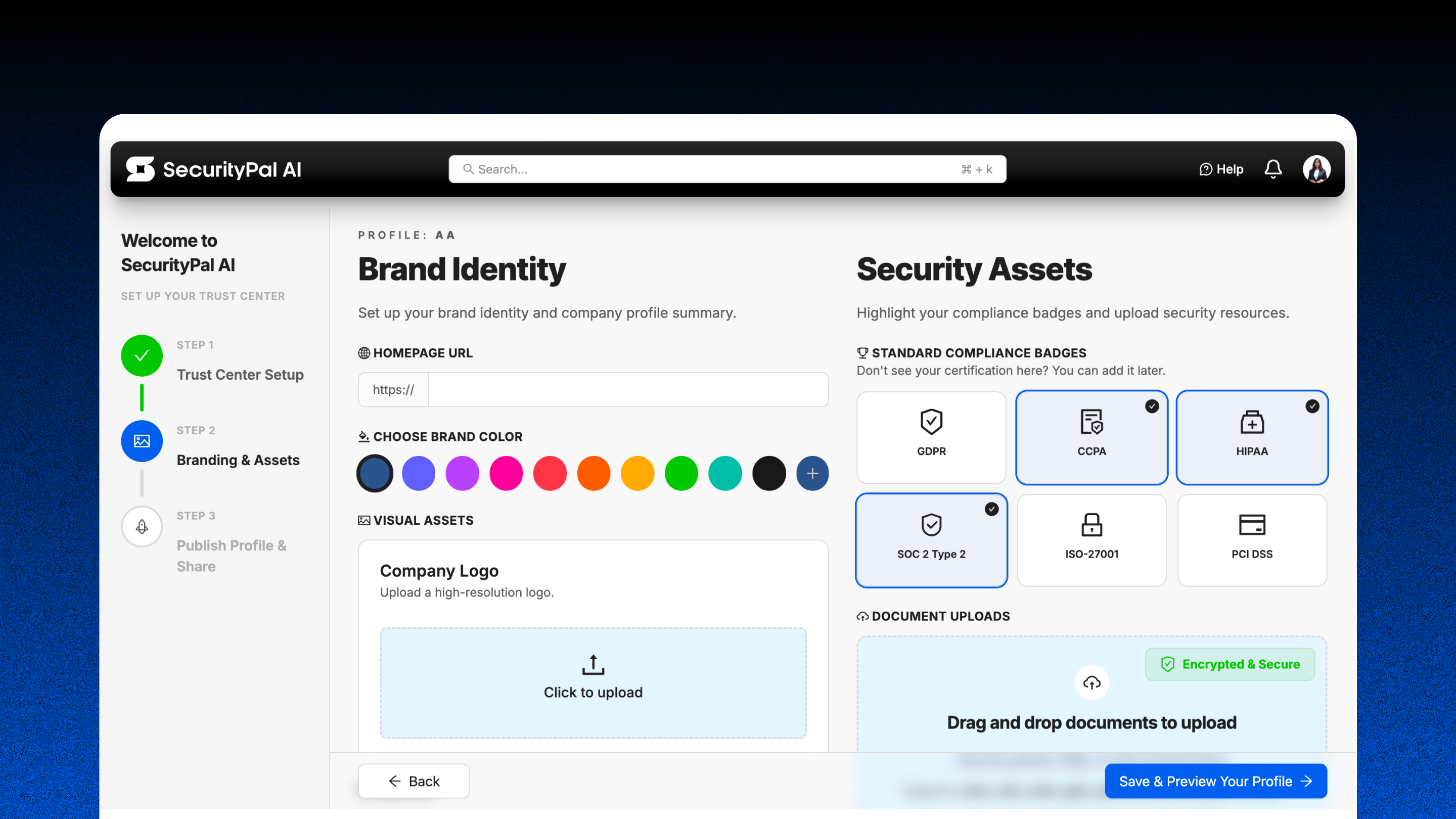The image size is (1456, 819).
Task: Click the Back button
Action: coord(414,781)
